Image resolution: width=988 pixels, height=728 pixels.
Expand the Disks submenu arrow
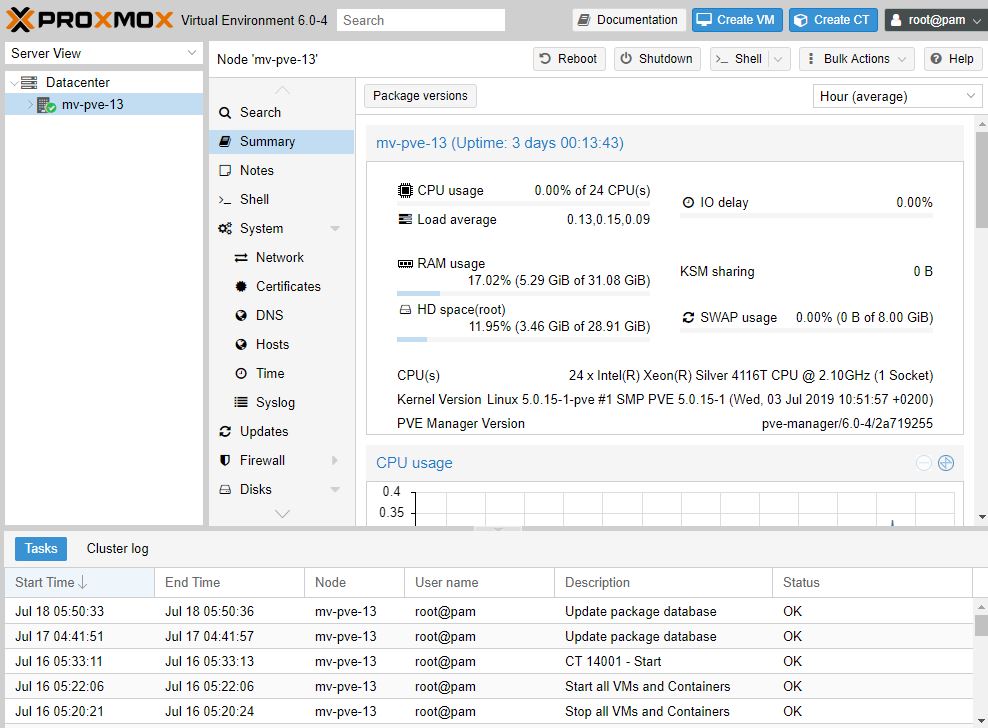point(335,490)
